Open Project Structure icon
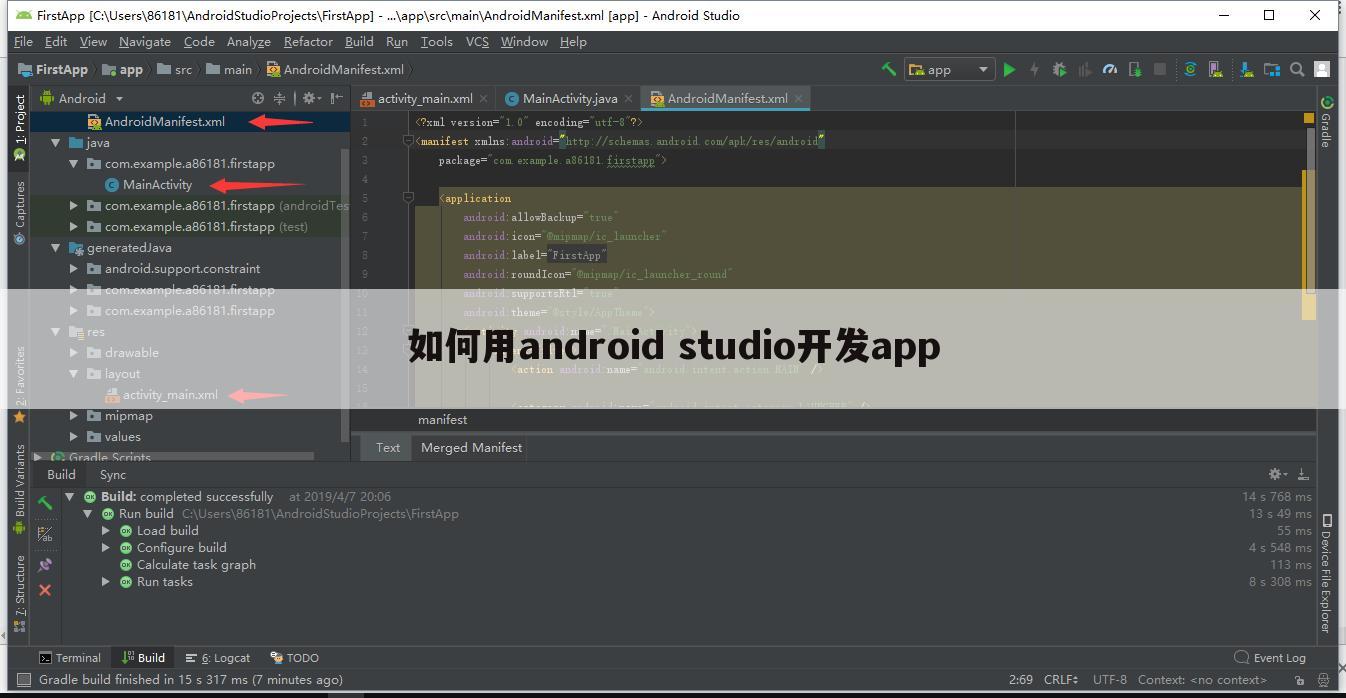The width and height of the screenshot is (1346, 698). 1272,69
